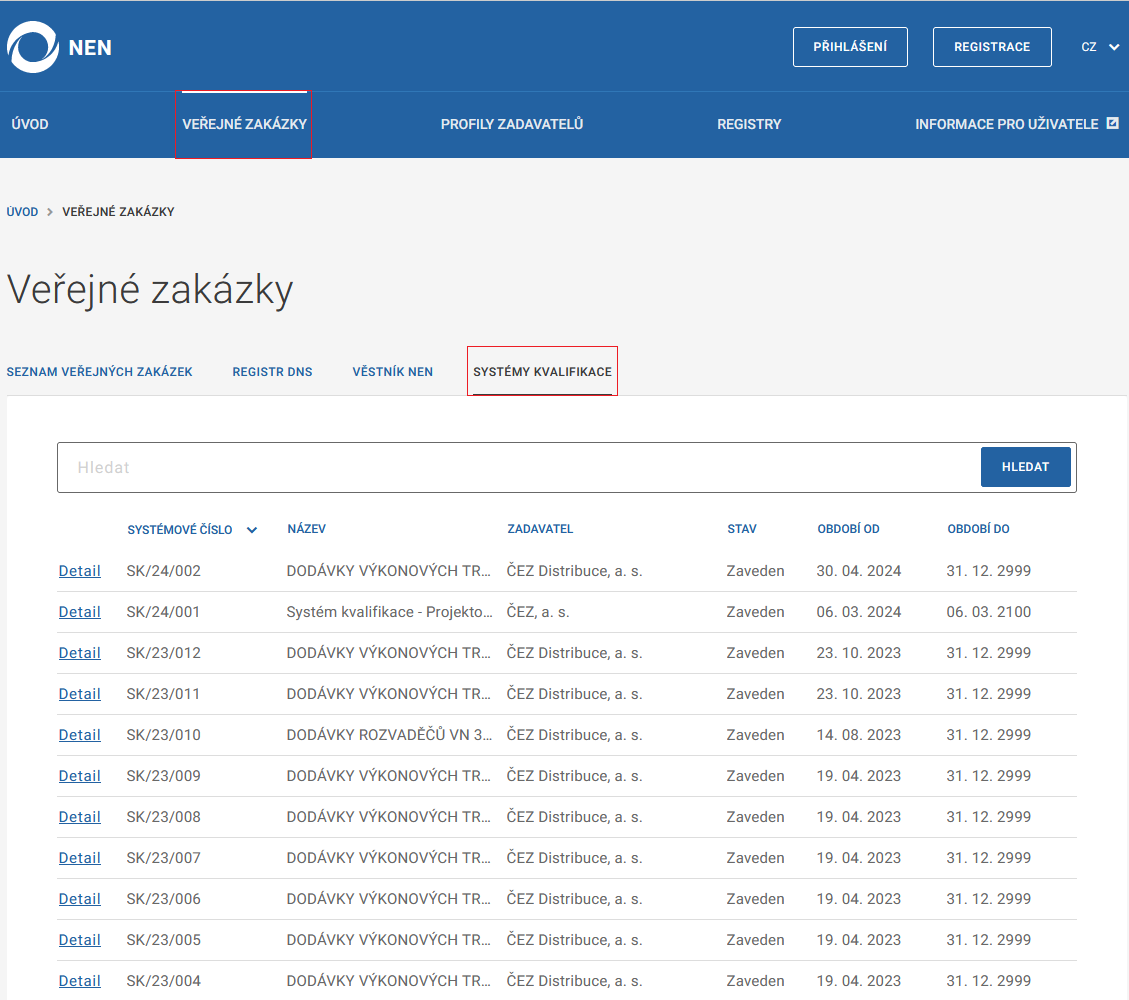Viewport: 1129px width, 1000px height.
Task: Click the NEN logo icon
Action: click(x=33, y=47)
